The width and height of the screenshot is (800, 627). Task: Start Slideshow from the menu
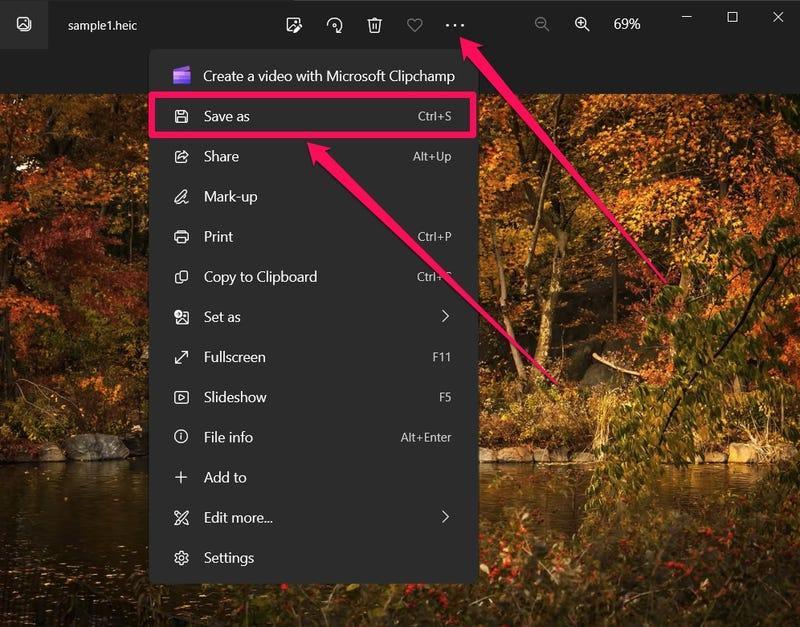pyautogui.click(x=313, y=397)
